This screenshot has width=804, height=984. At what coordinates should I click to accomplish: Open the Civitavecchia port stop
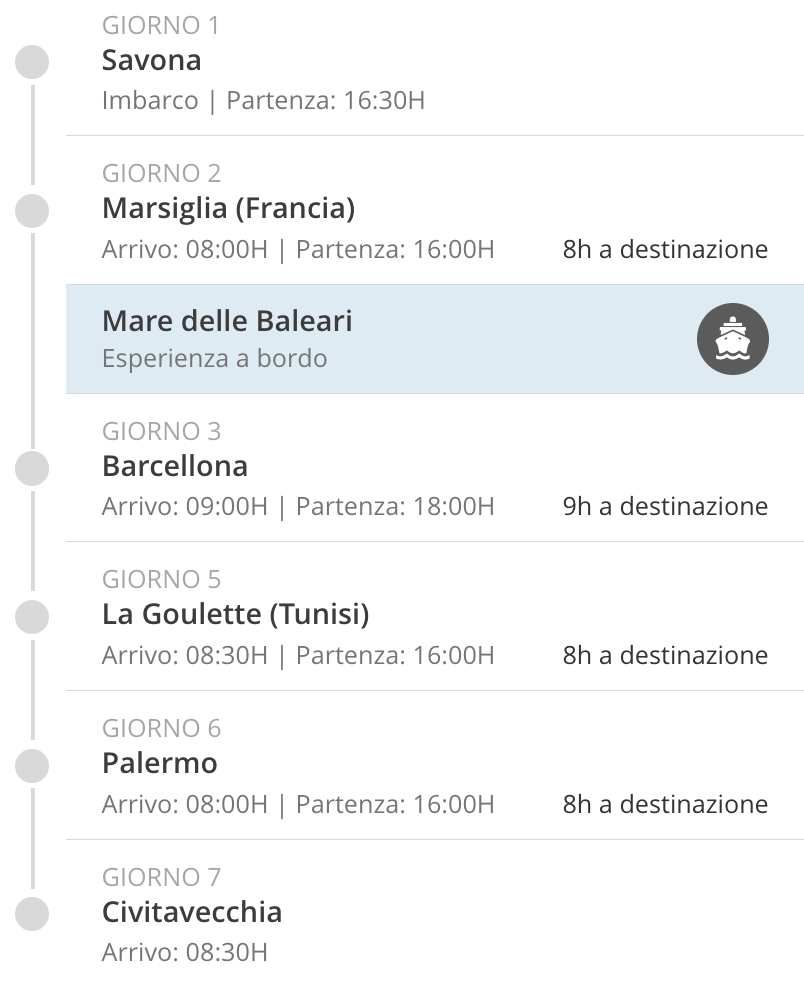pos(192,912)
